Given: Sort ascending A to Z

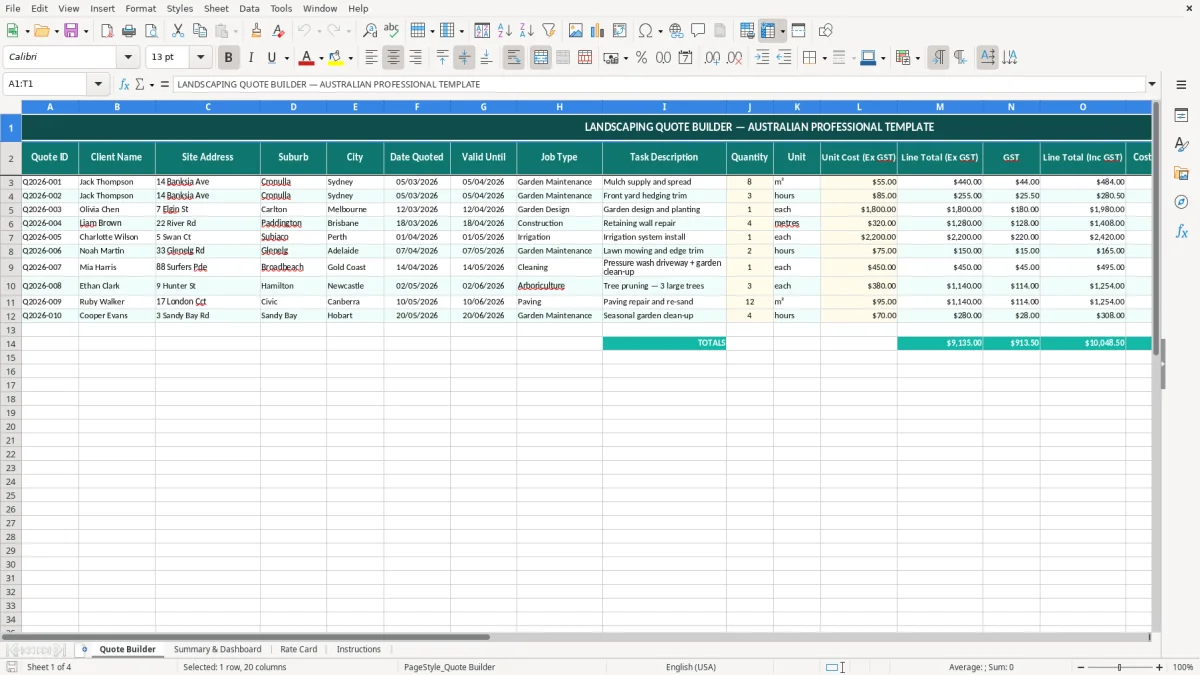Looking at the screenshot, I should click(505, 31).
